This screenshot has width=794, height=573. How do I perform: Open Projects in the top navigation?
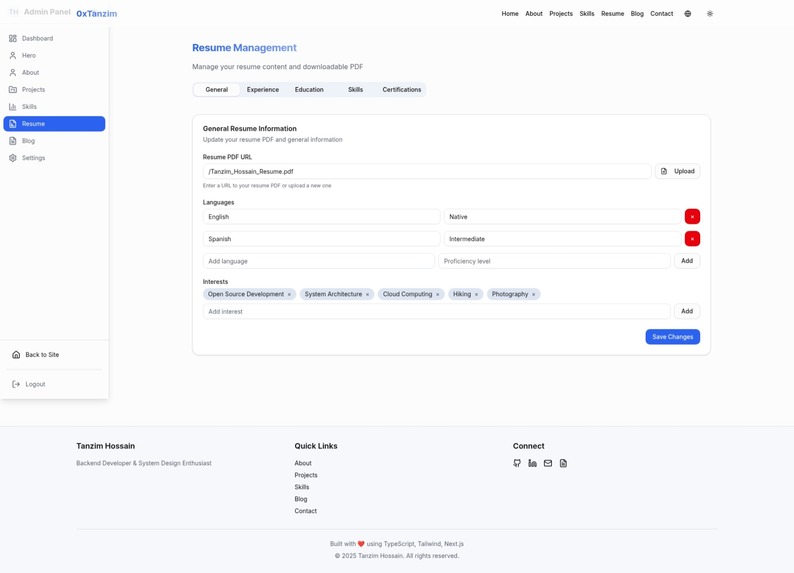pyautogui.click(x=561, y=14)
